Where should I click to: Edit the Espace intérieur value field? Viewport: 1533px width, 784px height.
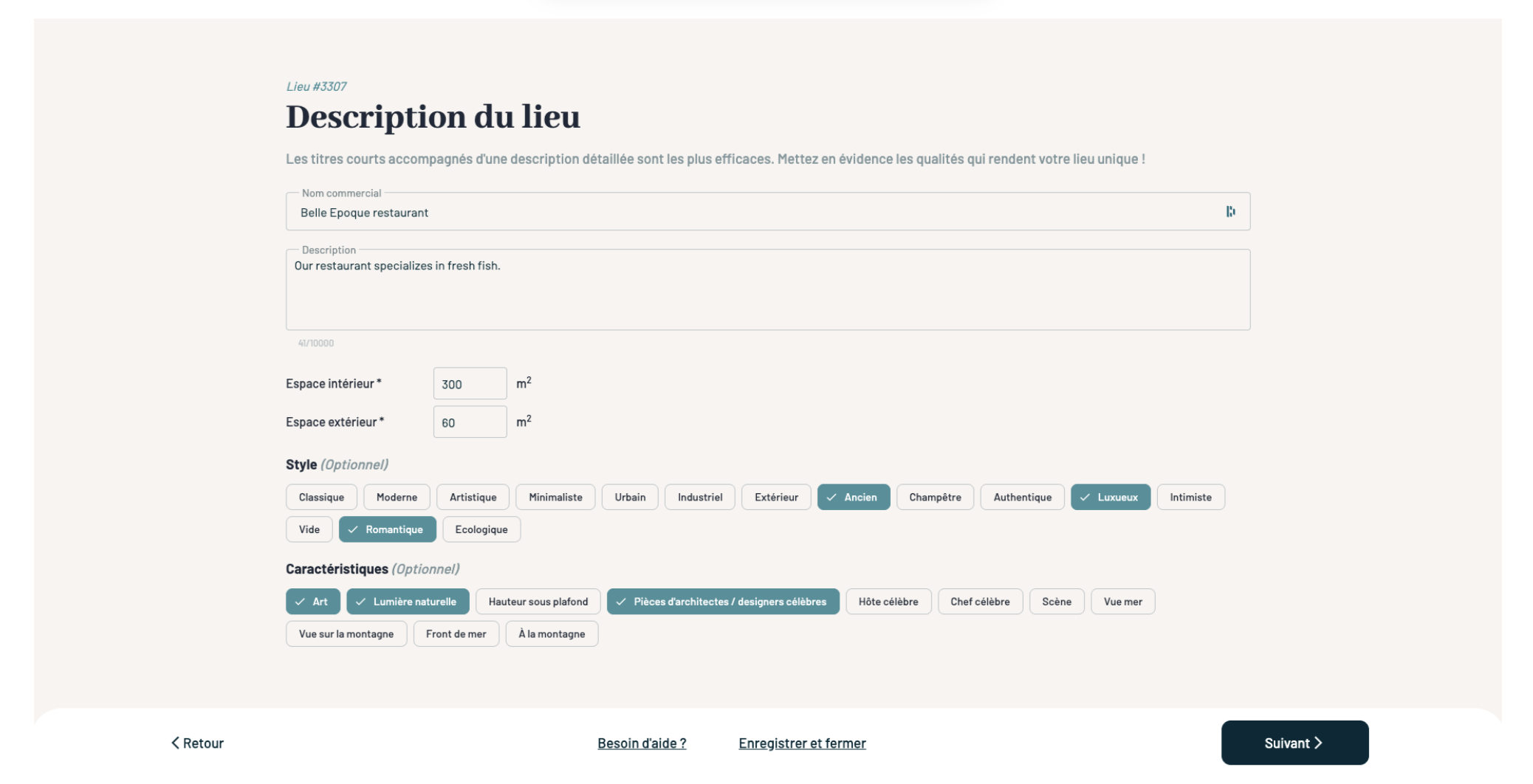(470, 384)
